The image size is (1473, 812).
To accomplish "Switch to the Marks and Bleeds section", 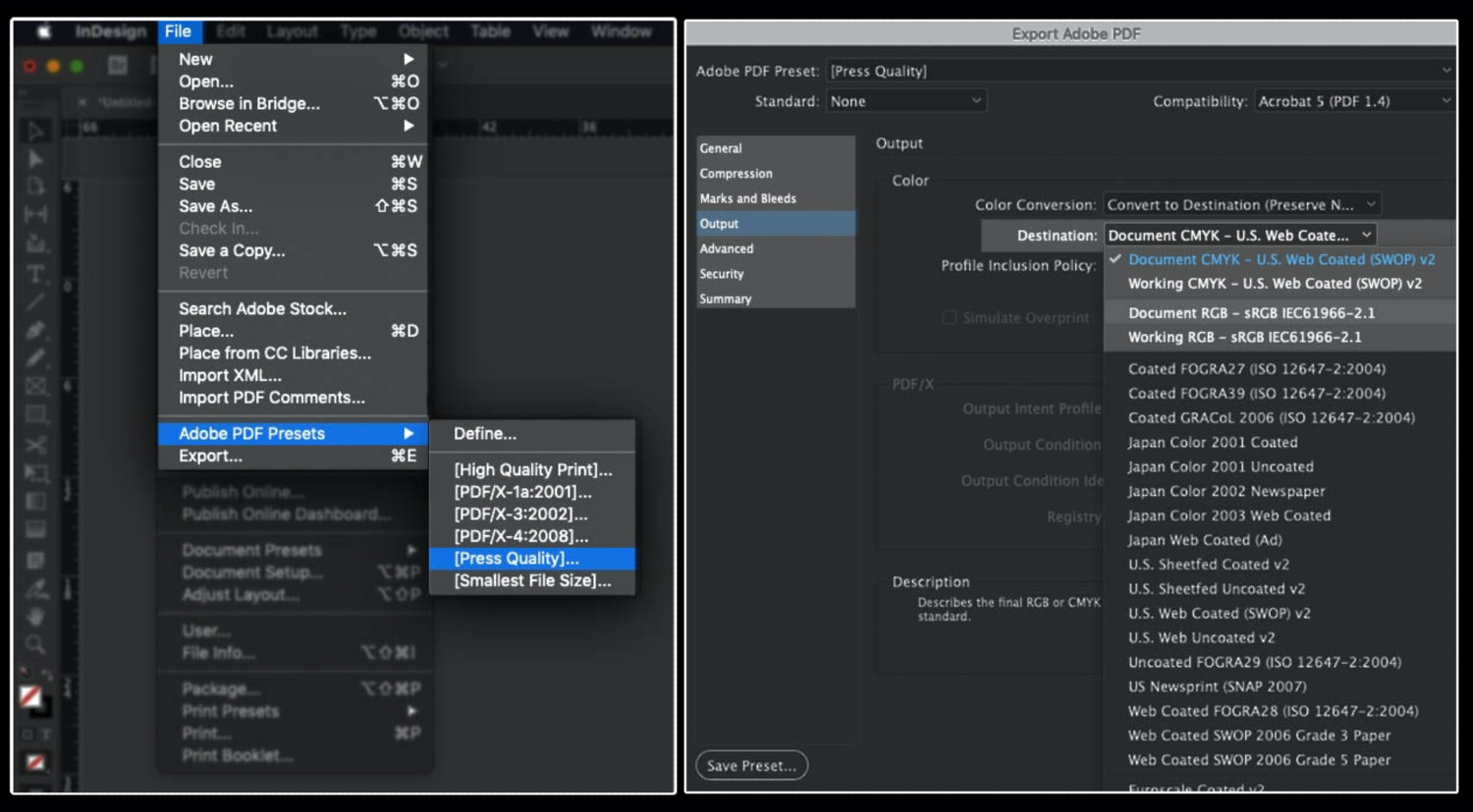I will [x=747, y=198].
